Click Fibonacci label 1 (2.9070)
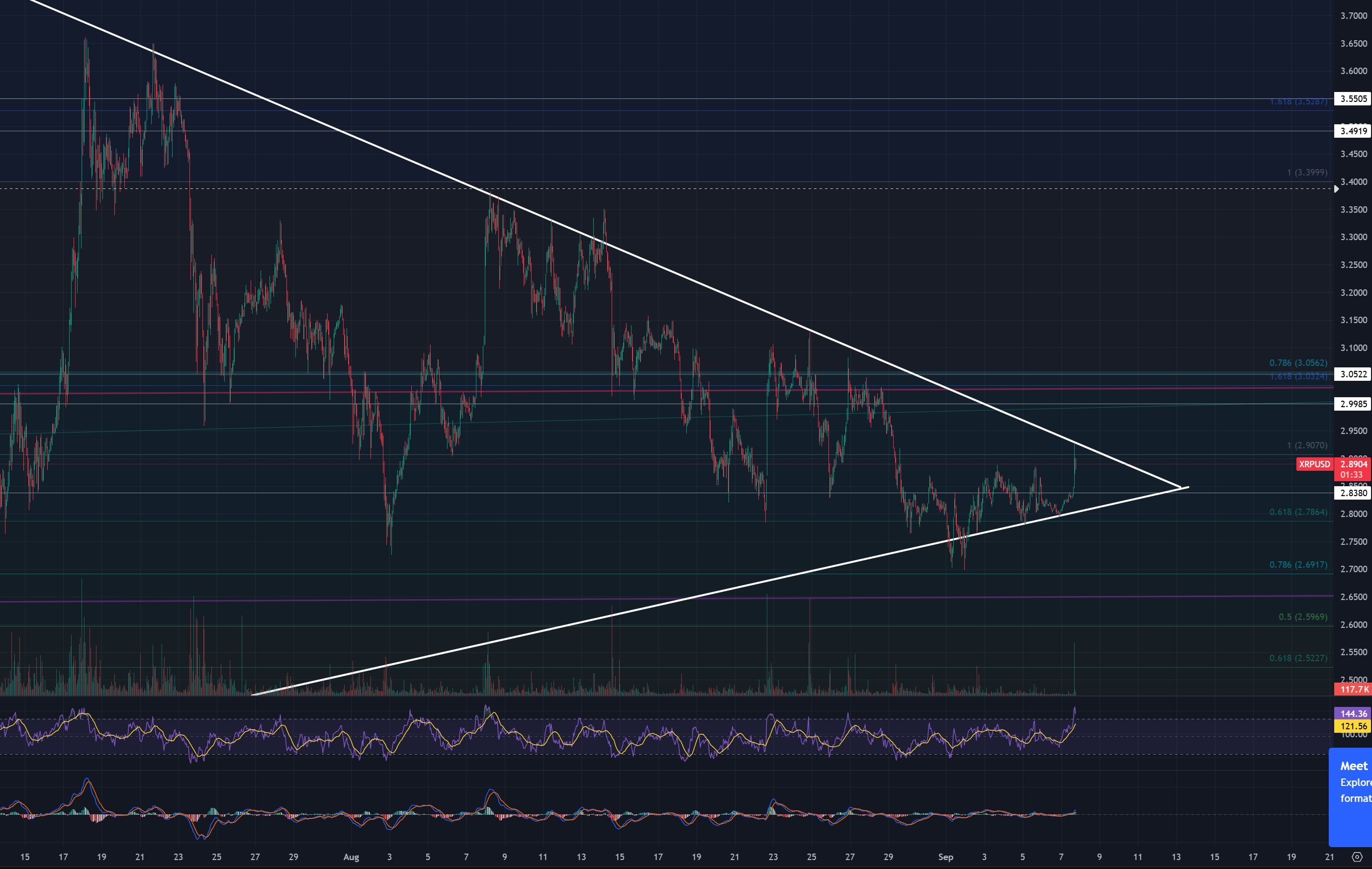The width and height of the screenshot is (1372, 869). click(1307, 445)
